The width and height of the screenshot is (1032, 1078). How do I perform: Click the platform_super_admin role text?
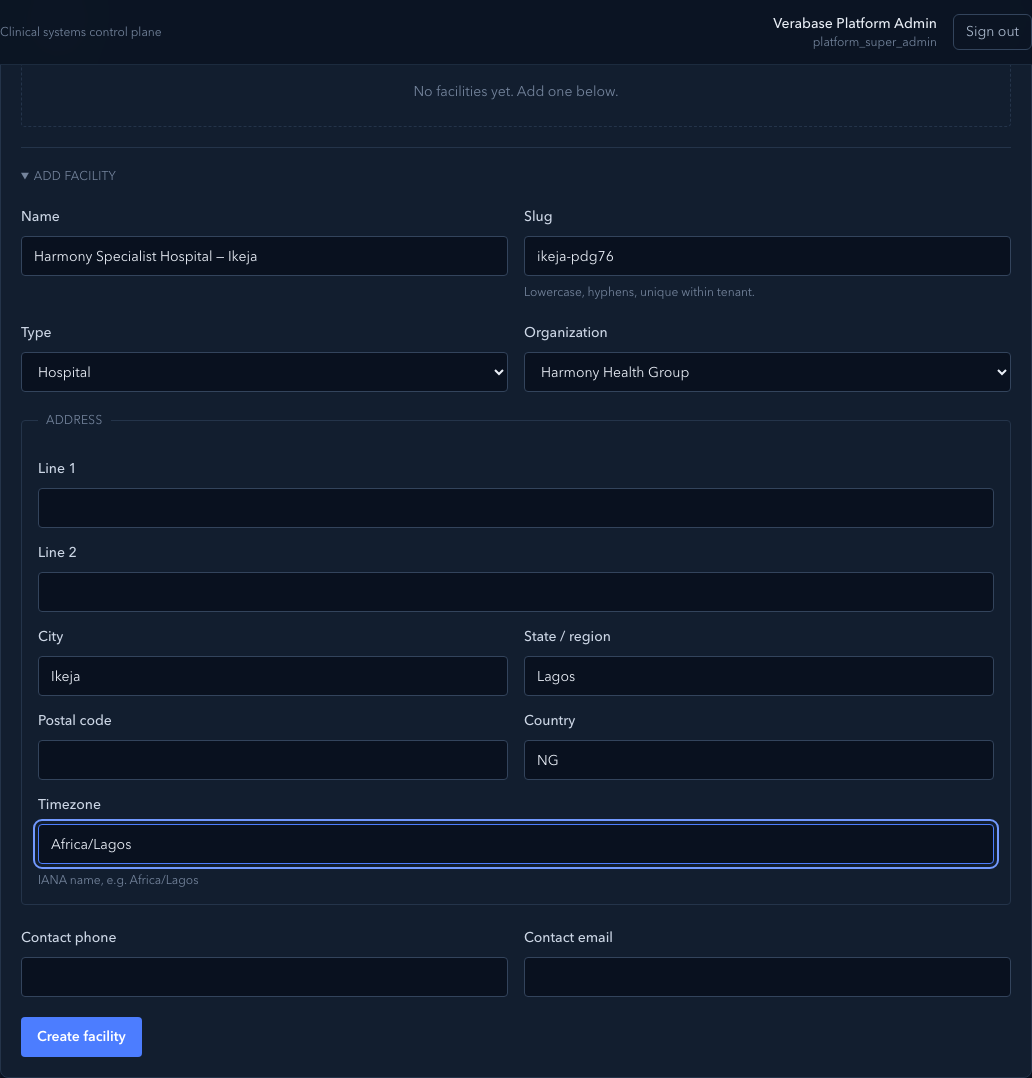coord(875,43)
